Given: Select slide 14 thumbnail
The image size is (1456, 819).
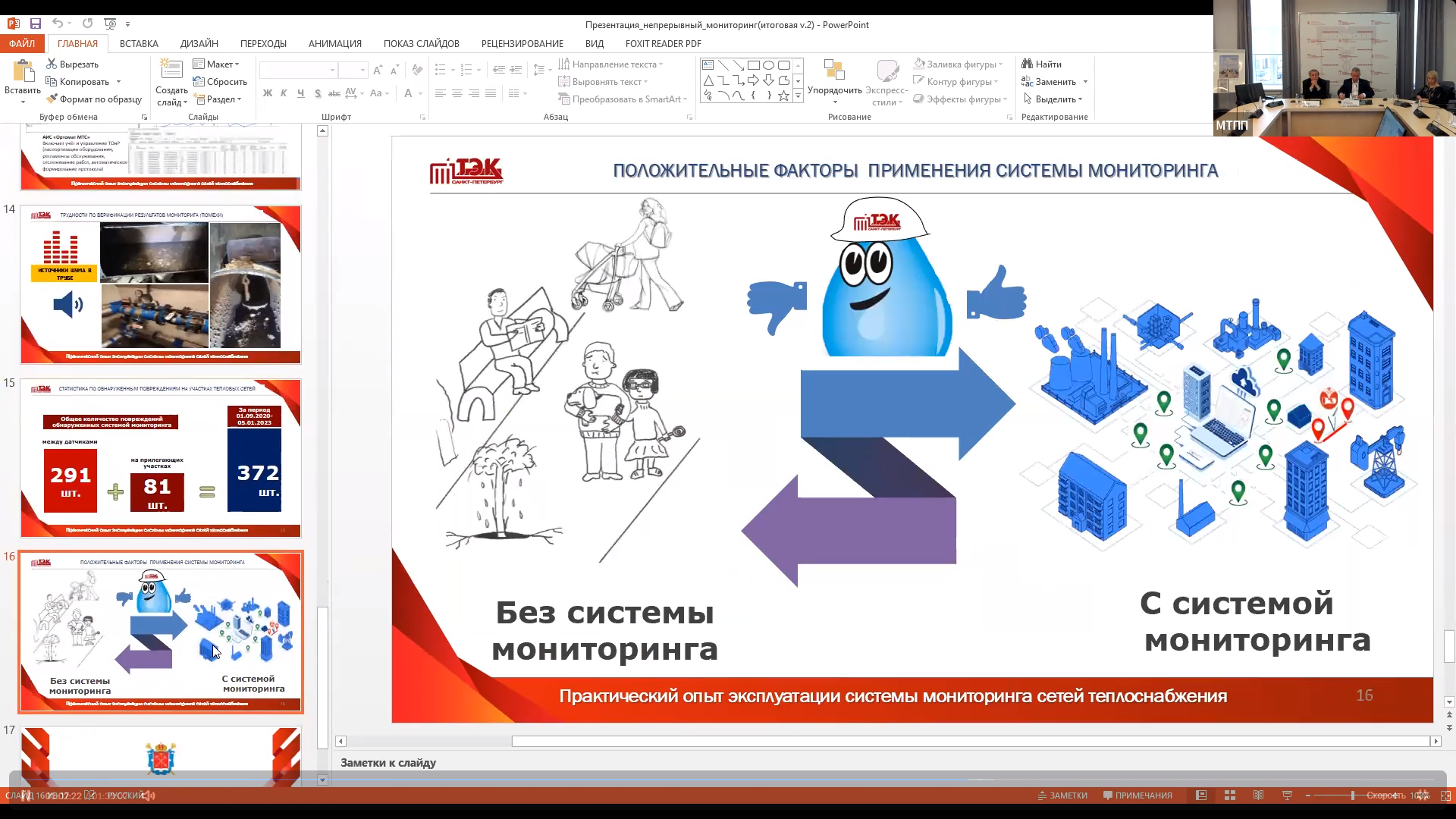Looking at the screenshot, I should [161, 284].
